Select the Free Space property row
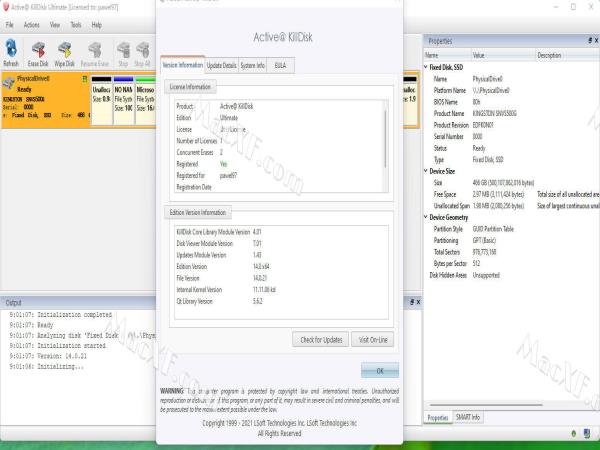The width and height of the screenshot is (600, 450). [x=512, y=194]
